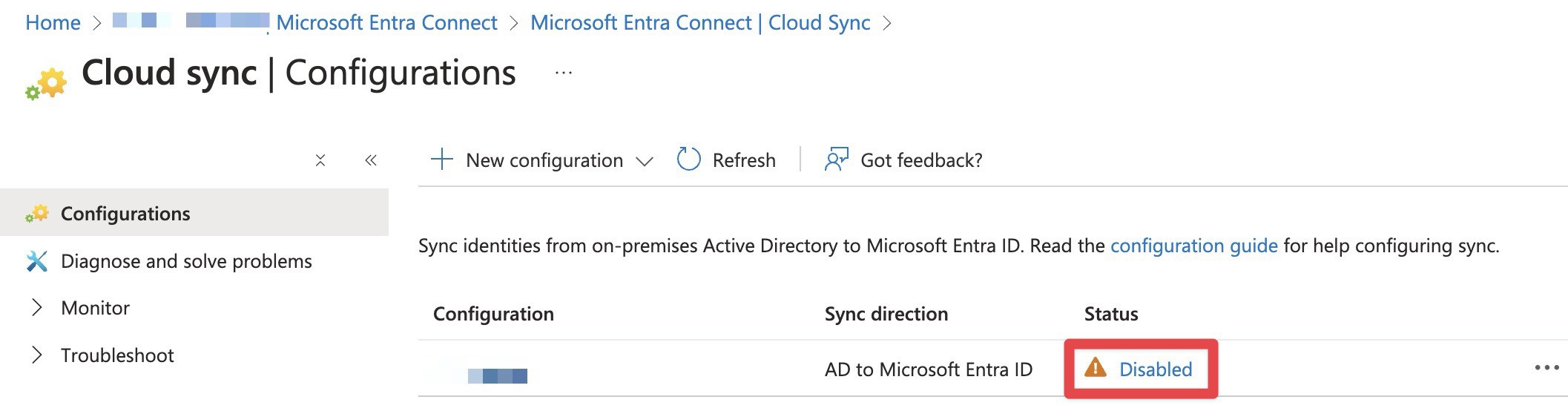Open the row ellipsis actions menu
The height and width of the screenshot is (414, 1568).
(1546, 368)
